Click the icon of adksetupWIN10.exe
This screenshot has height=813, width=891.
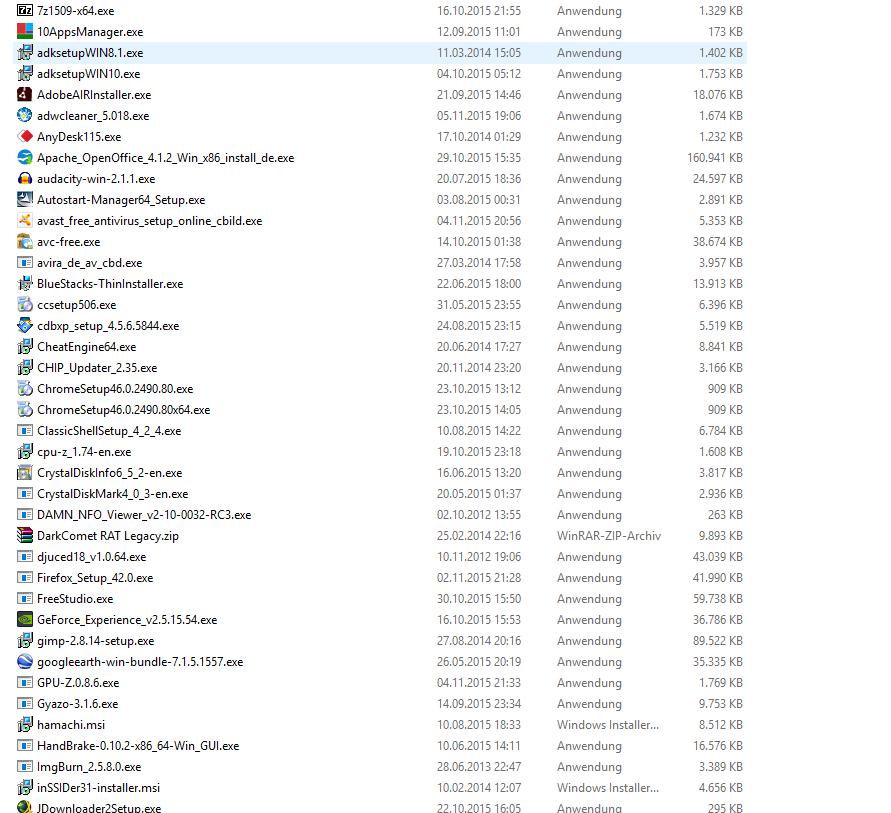click(24, 73)
